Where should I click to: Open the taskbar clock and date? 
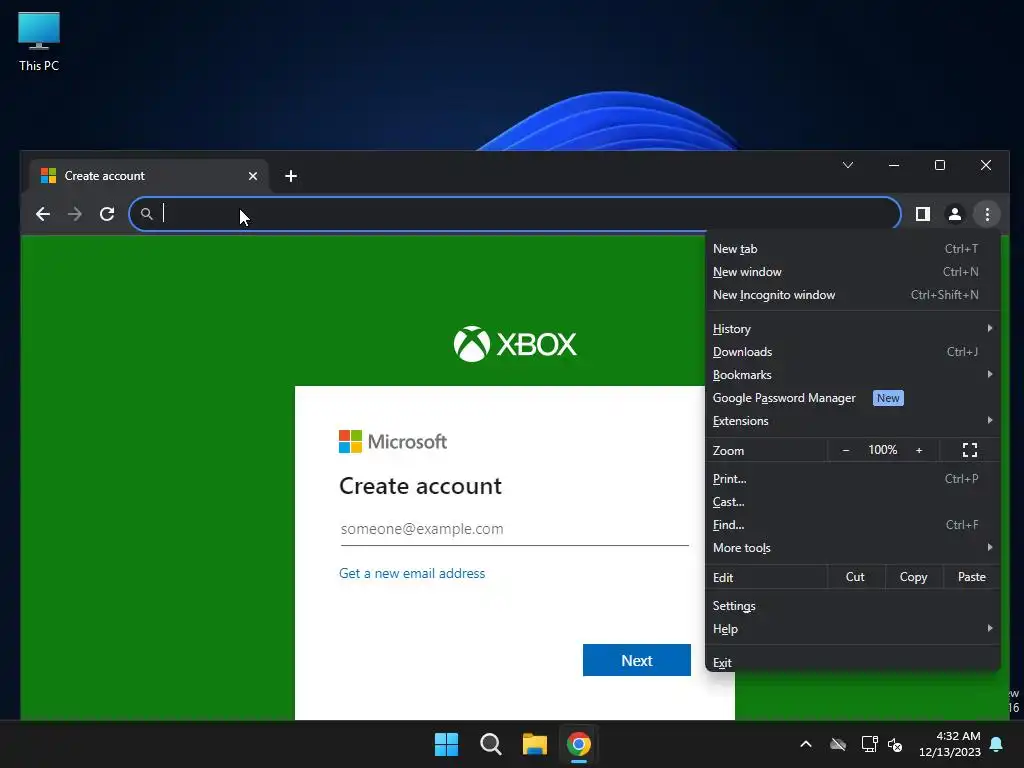point(950,744)
